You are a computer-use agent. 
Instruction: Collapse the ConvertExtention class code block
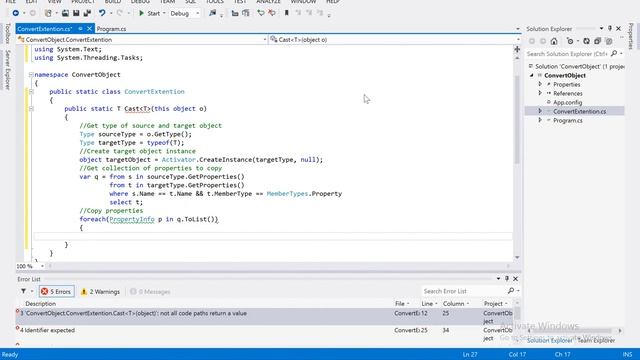tap(31, 92)
